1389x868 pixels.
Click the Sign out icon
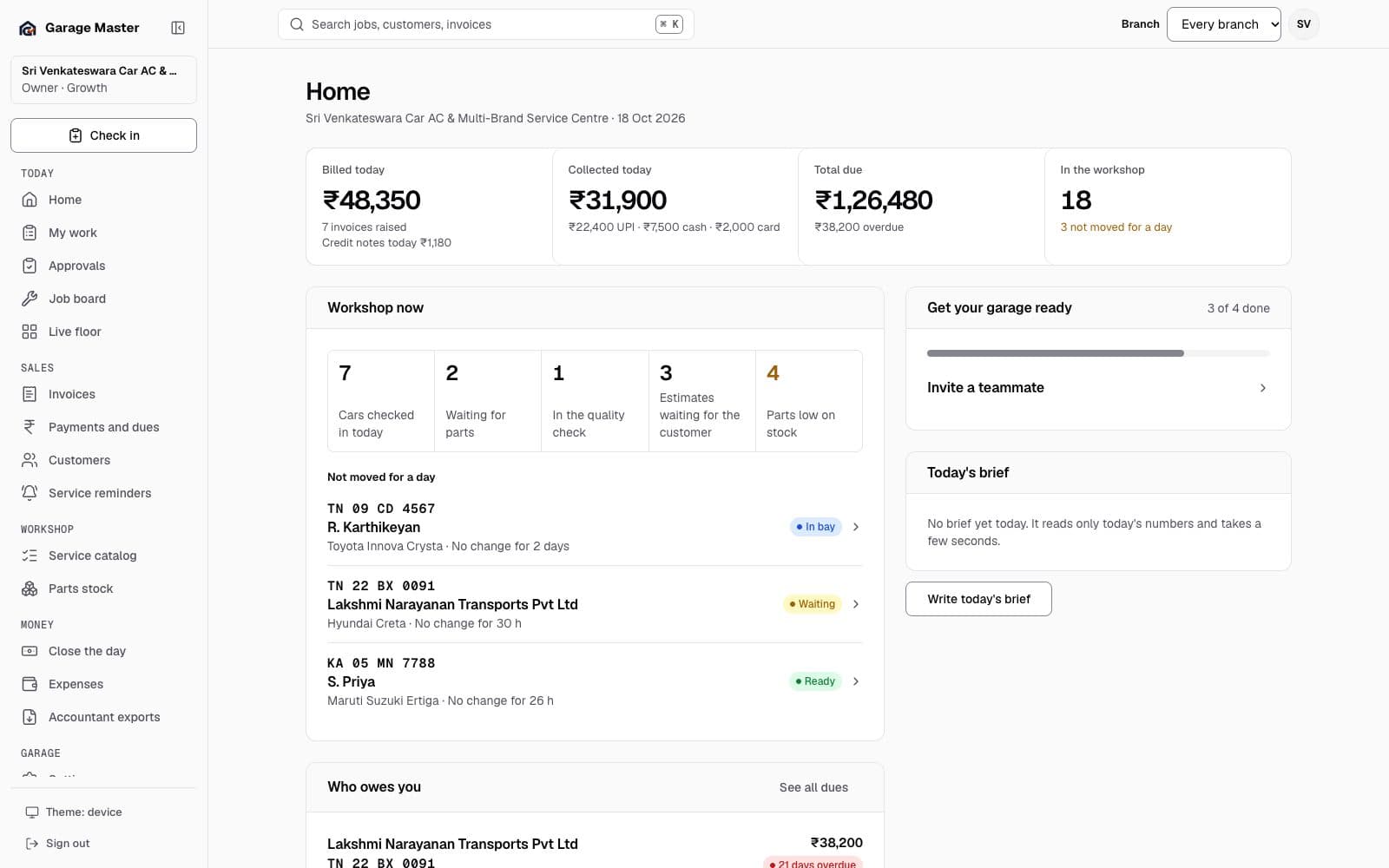(x=32, y=844)
